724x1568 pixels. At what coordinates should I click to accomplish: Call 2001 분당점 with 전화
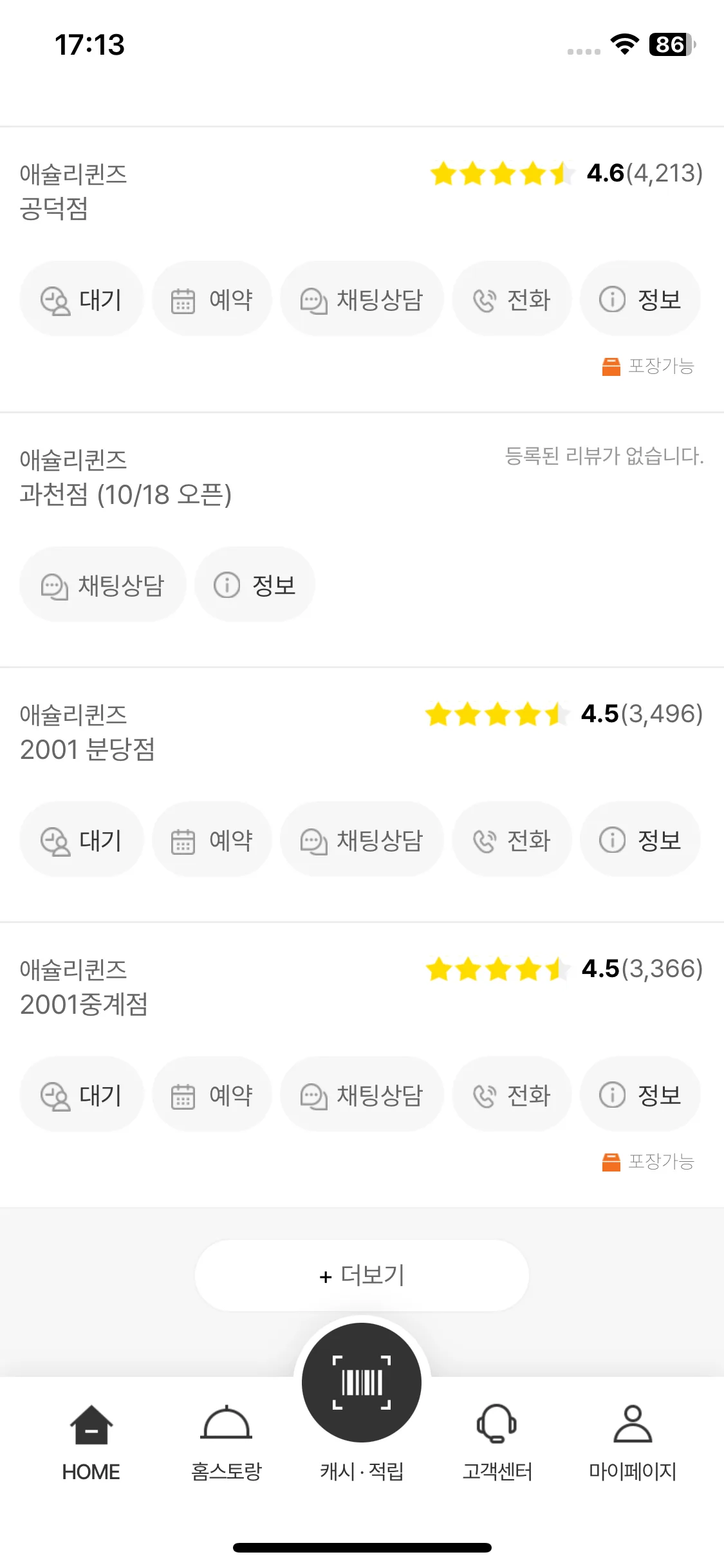pos(512,839)
